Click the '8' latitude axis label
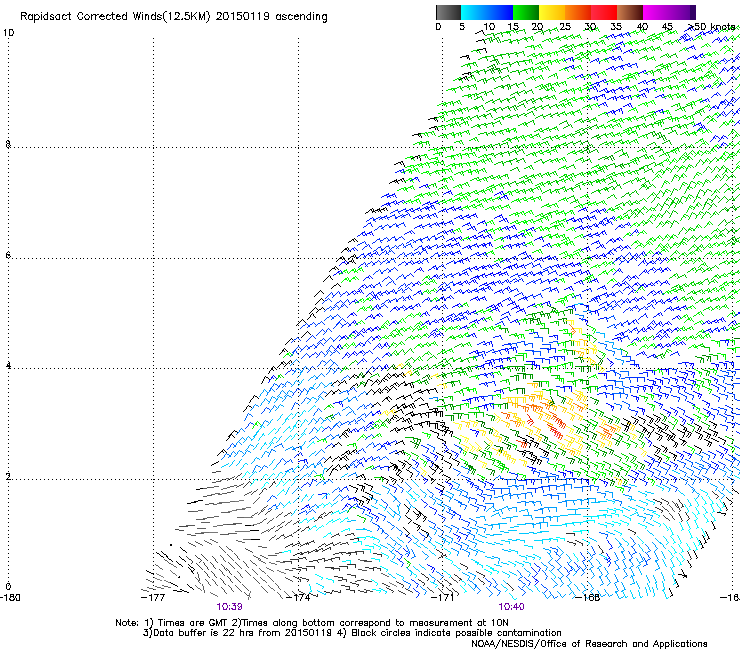The width and height of the screenshot is (740, 650). [x=8, y=144]
